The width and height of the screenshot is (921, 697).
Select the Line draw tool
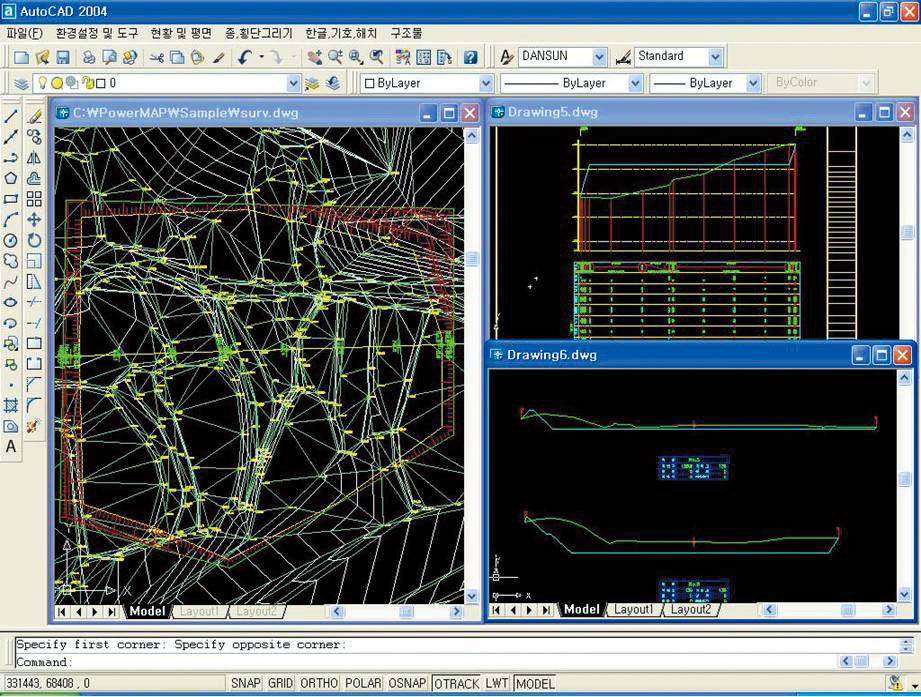(11, 116)
